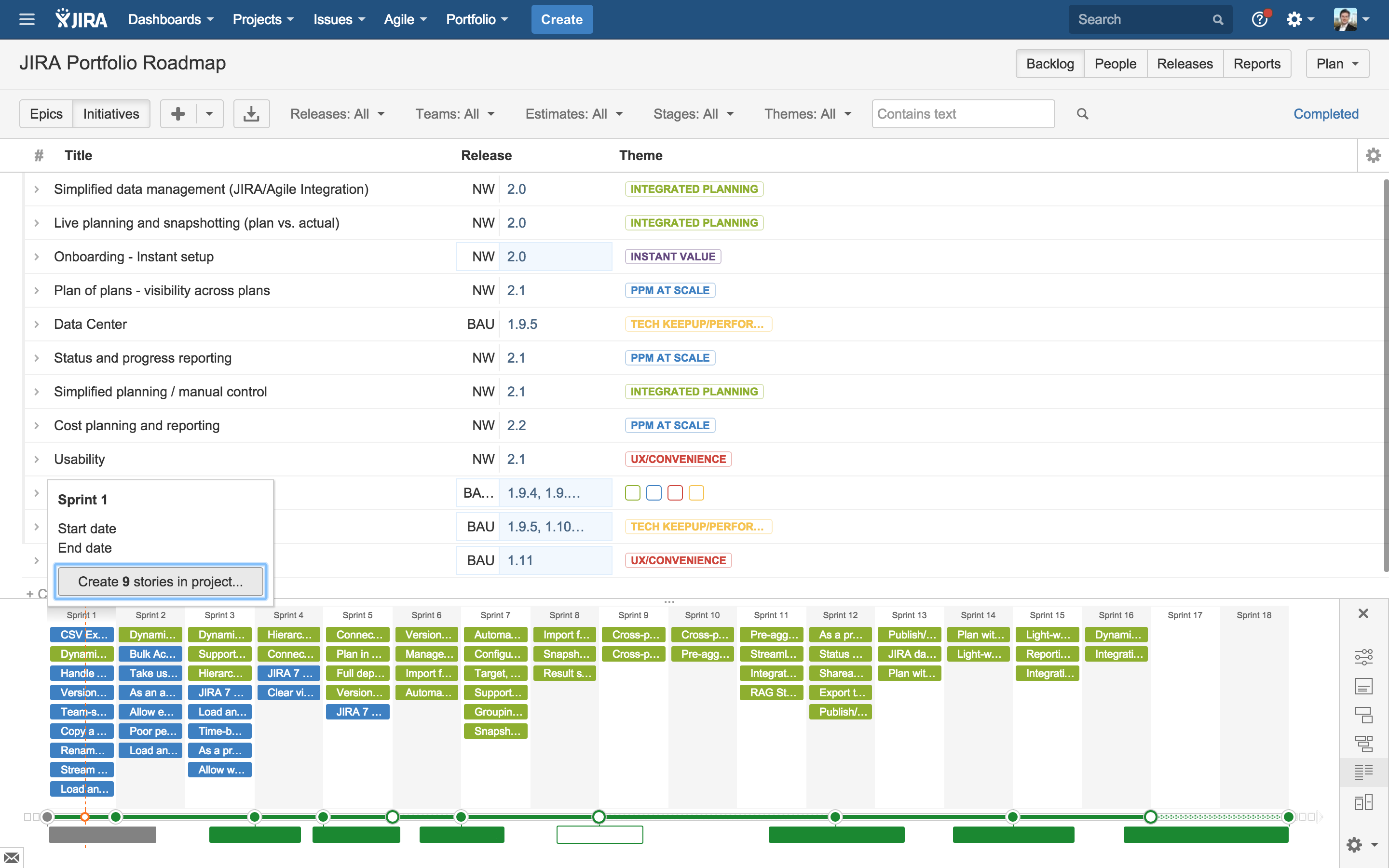Expand the Onboarding - Instant setup row
The image size is (1389, 868).
[x=36, y=257]
